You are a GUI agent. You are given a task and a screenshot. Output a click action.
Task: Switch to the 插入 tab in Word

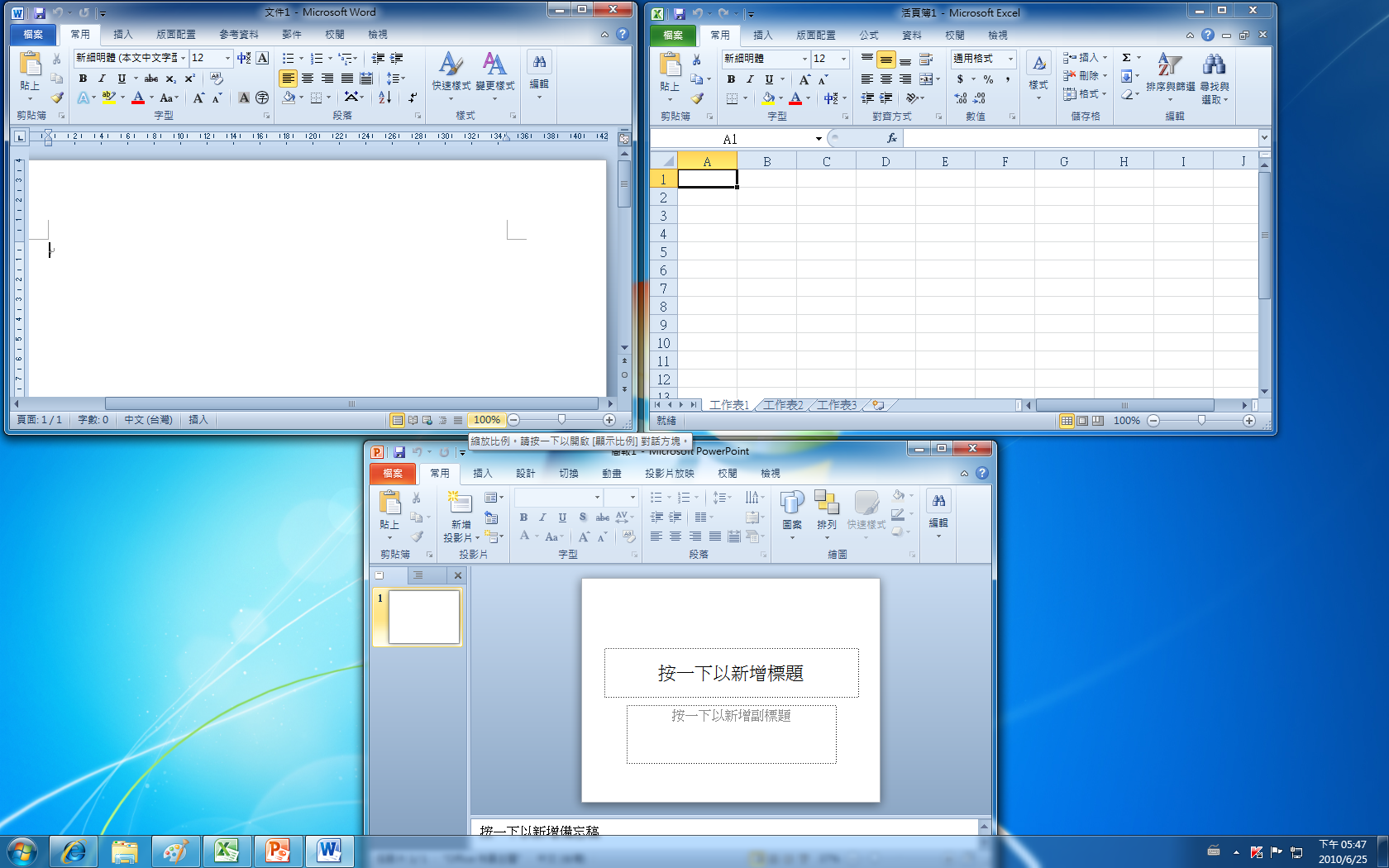(123, 34)
